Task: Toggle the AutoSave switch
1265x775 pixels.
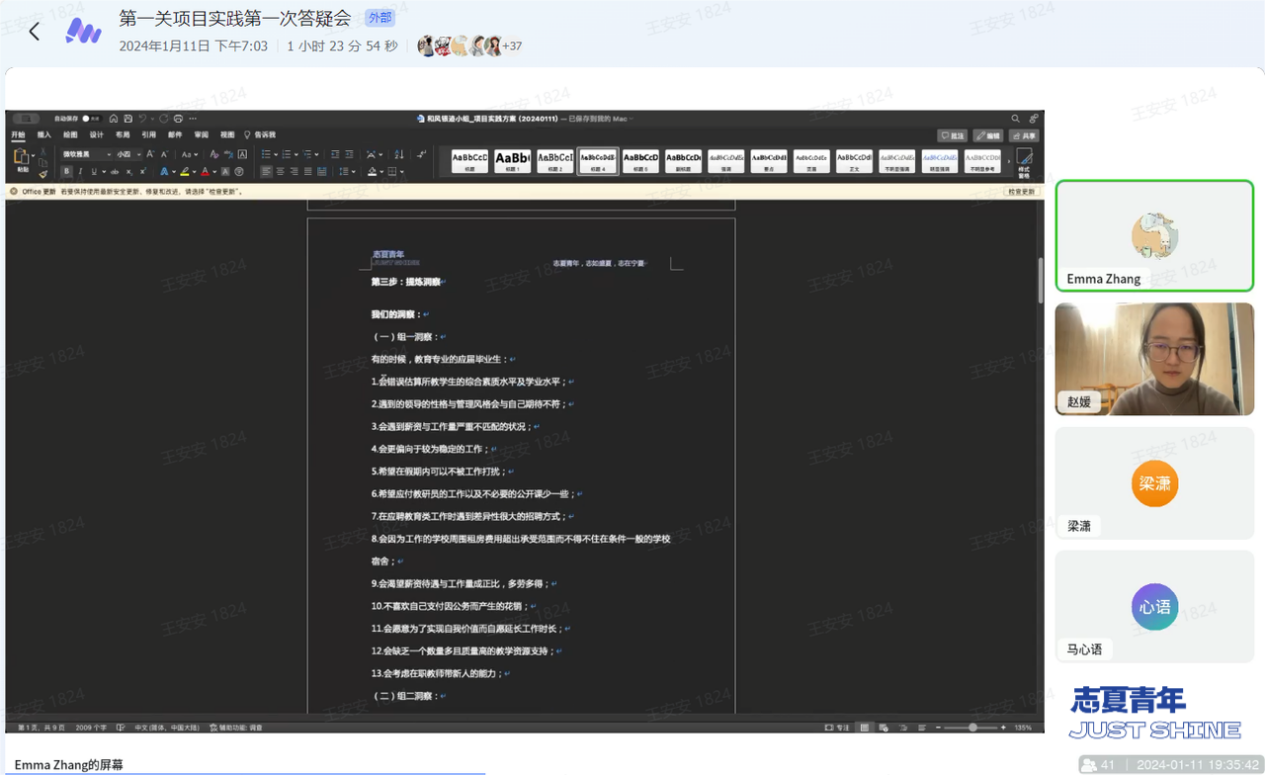Action: [90, 119]
